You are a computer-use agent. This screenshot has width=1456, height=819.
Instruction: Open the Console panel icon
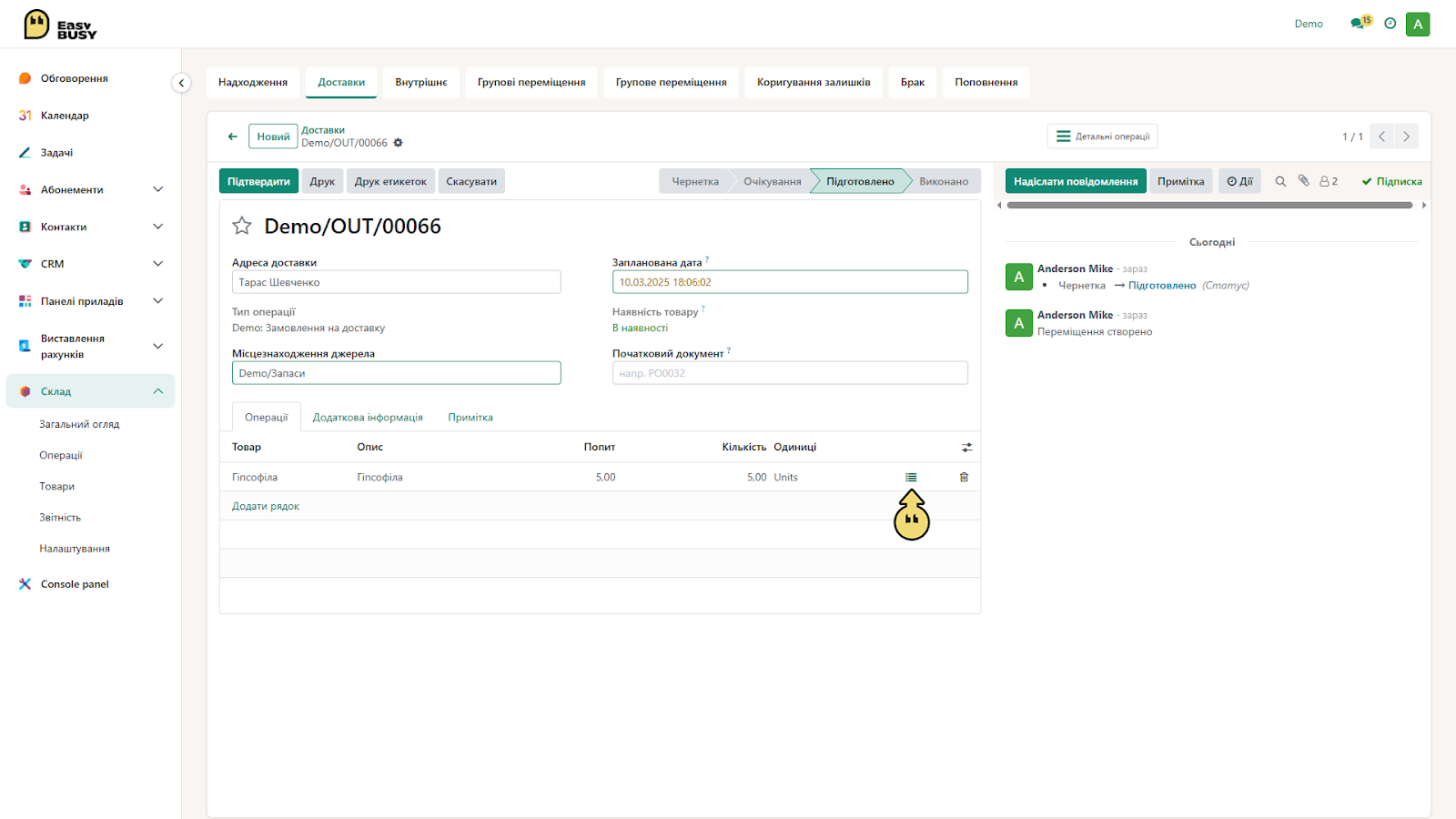pyautogui.click(x=25, y=584)
